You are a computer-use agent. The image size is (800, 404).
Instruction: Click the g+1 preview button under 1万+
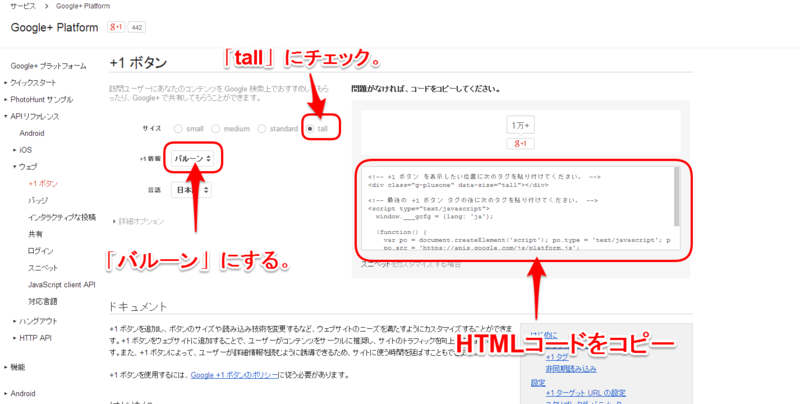[x=520, y=143]
